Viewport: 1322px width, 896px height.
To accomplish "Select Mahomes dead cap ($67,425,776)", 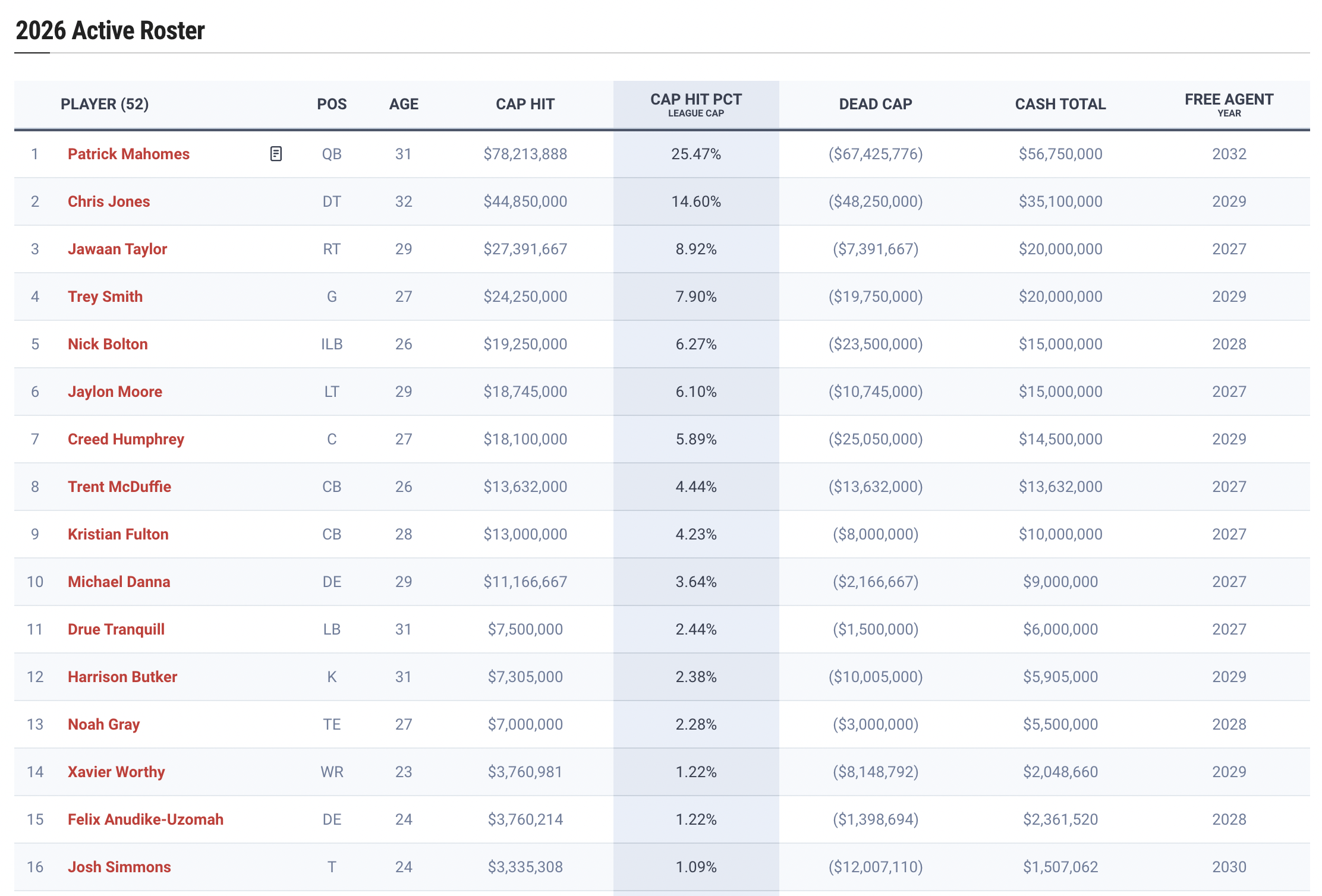I will point(876,154).
